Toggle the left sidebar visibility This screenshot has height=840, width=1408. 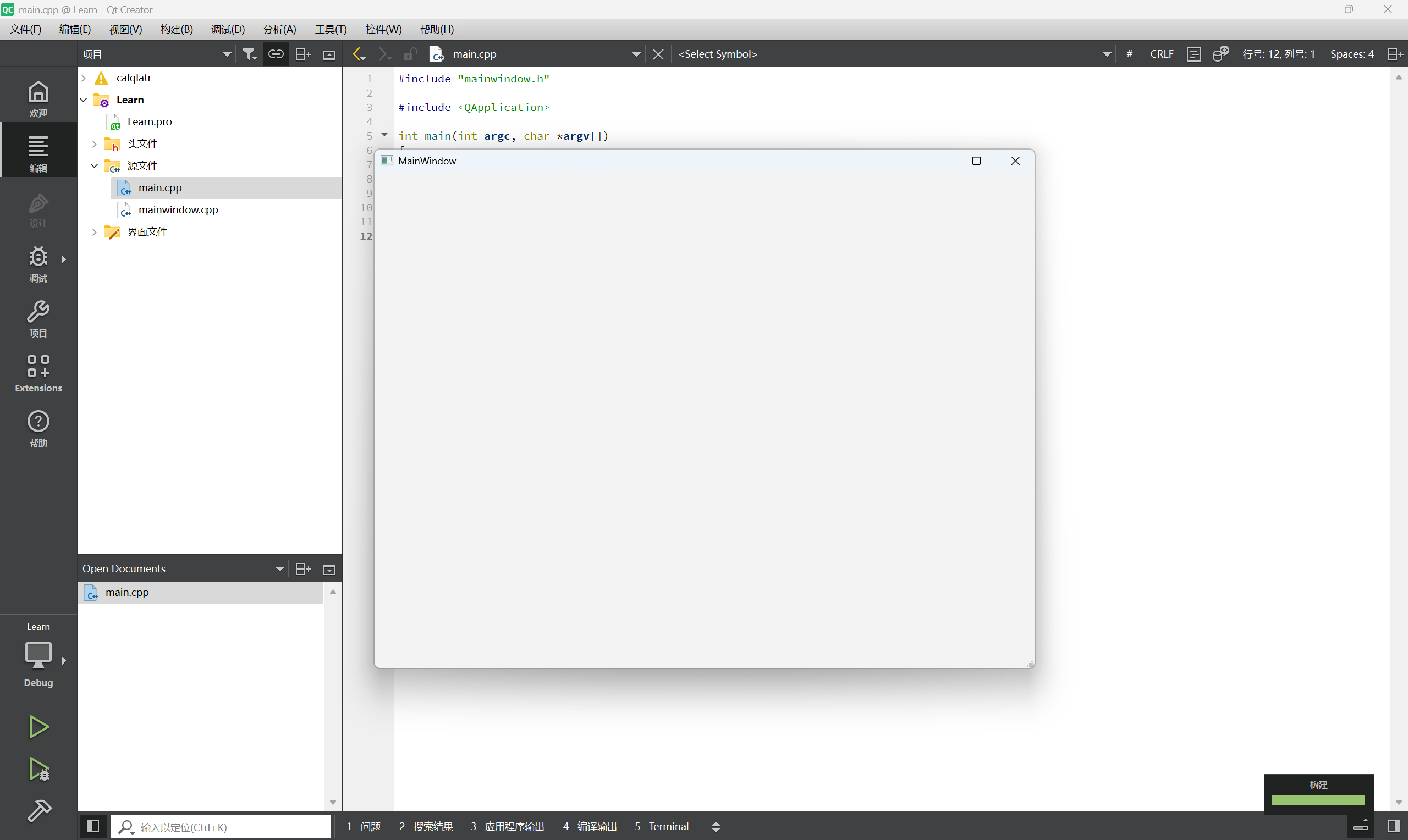(93, 826)
